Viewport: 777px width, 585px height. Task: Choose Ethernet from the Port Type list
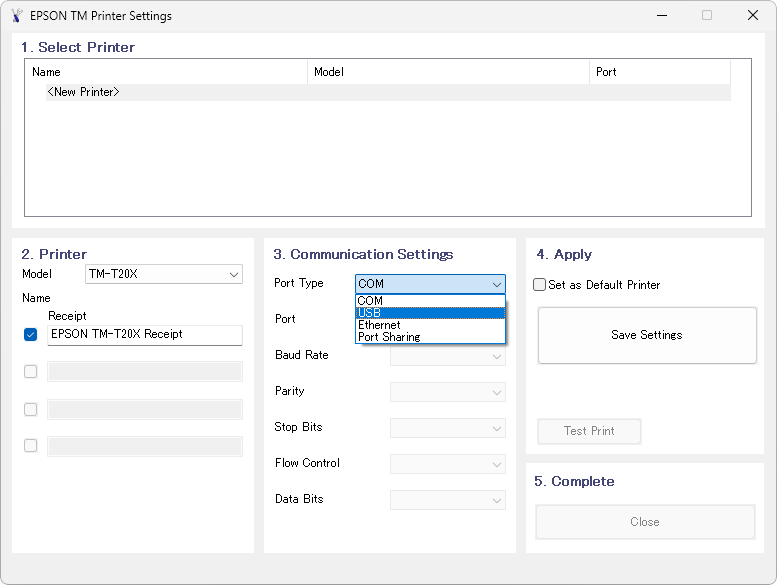(430, 325)
